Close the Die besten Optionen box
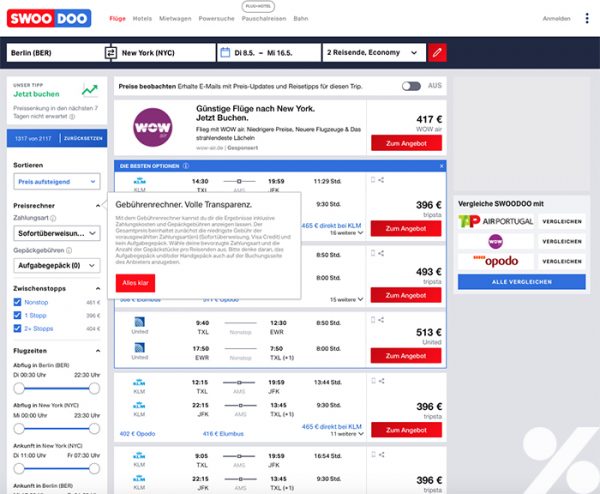Screen dimensions: 600x494 (442, 166)
